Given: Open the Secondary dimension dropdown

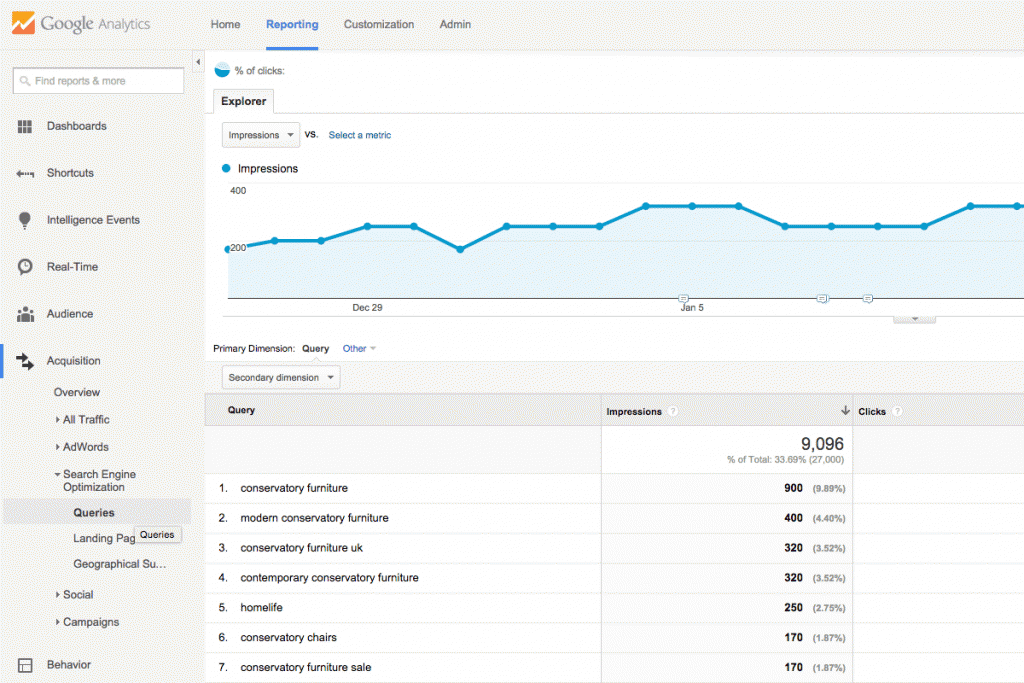Looking at the screenshot, I should click(x=281, y=377).
